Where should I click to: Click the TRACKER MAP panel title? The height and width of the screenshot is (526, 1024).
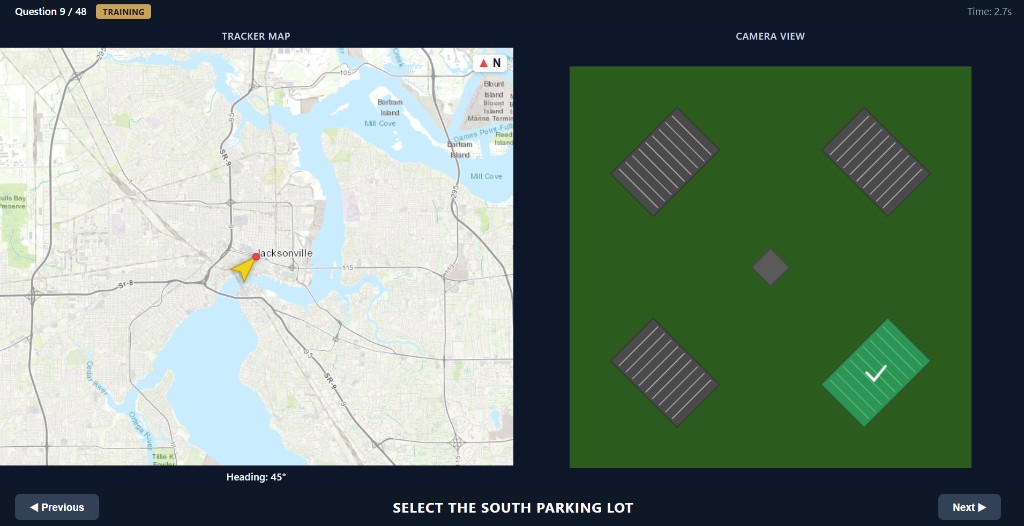pos(256,36)
